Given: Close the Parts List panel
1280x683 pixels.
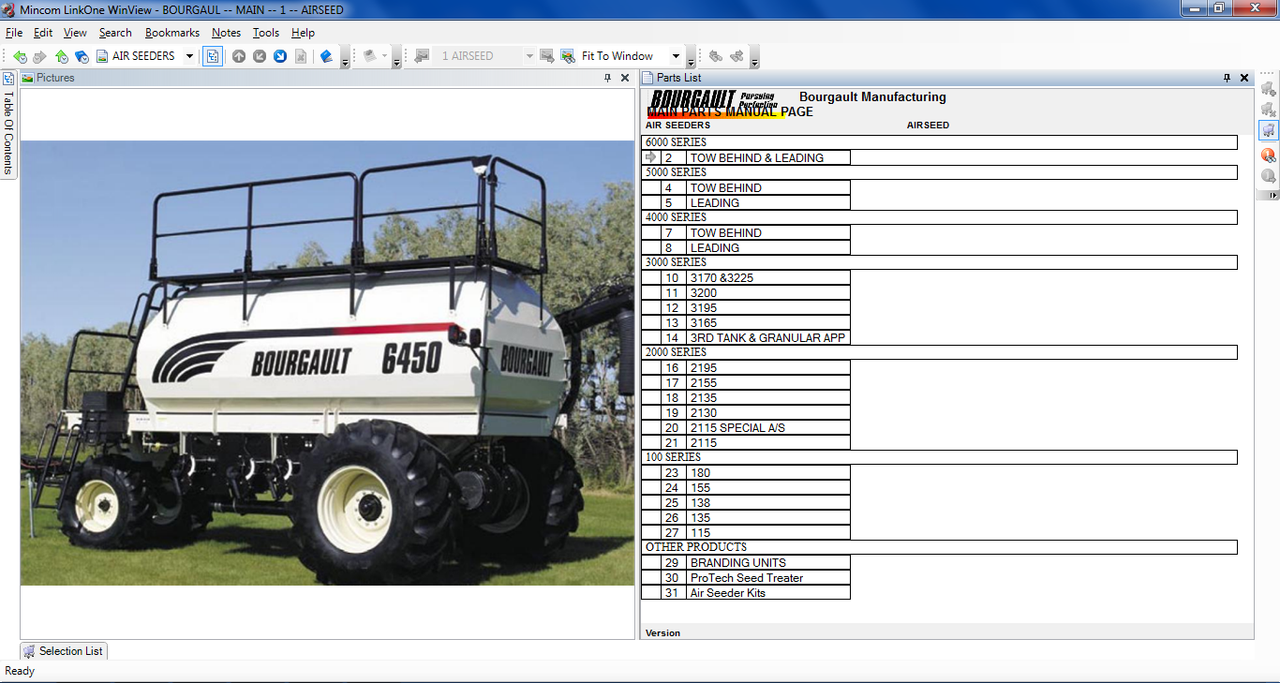Looking at the screenshot, I should pos(1245,78).
